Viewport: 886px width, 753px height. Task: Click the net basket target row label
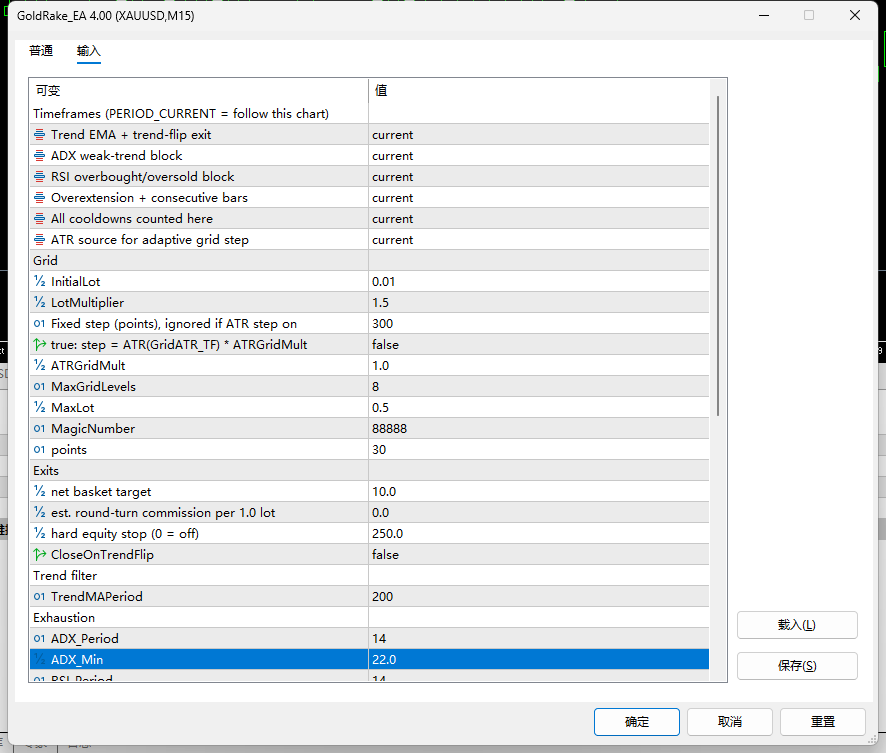point(101,491)
